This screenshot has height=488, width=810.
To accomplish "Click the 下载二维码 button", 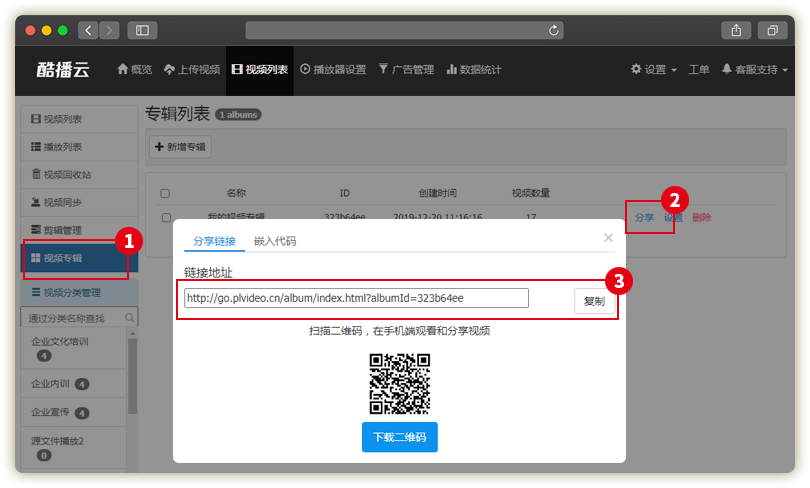I will coord(399,438).
